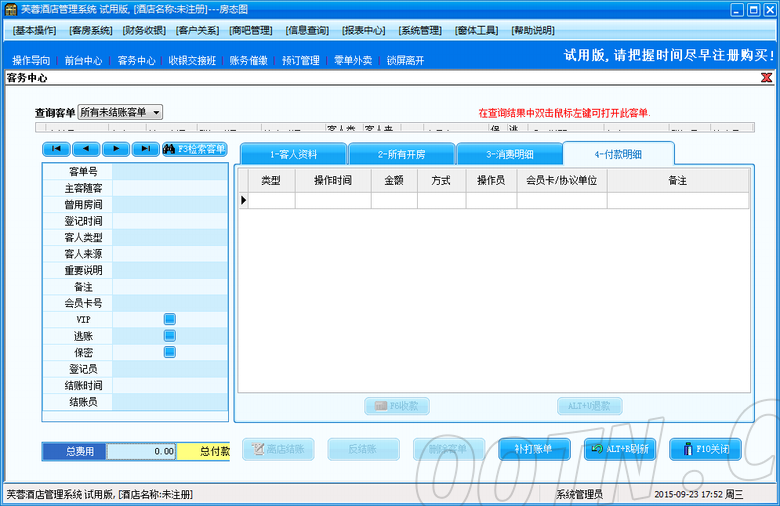Close the 客务中心 panel with red X
This screenshot has width=780, height=506.
pos(766,77)
